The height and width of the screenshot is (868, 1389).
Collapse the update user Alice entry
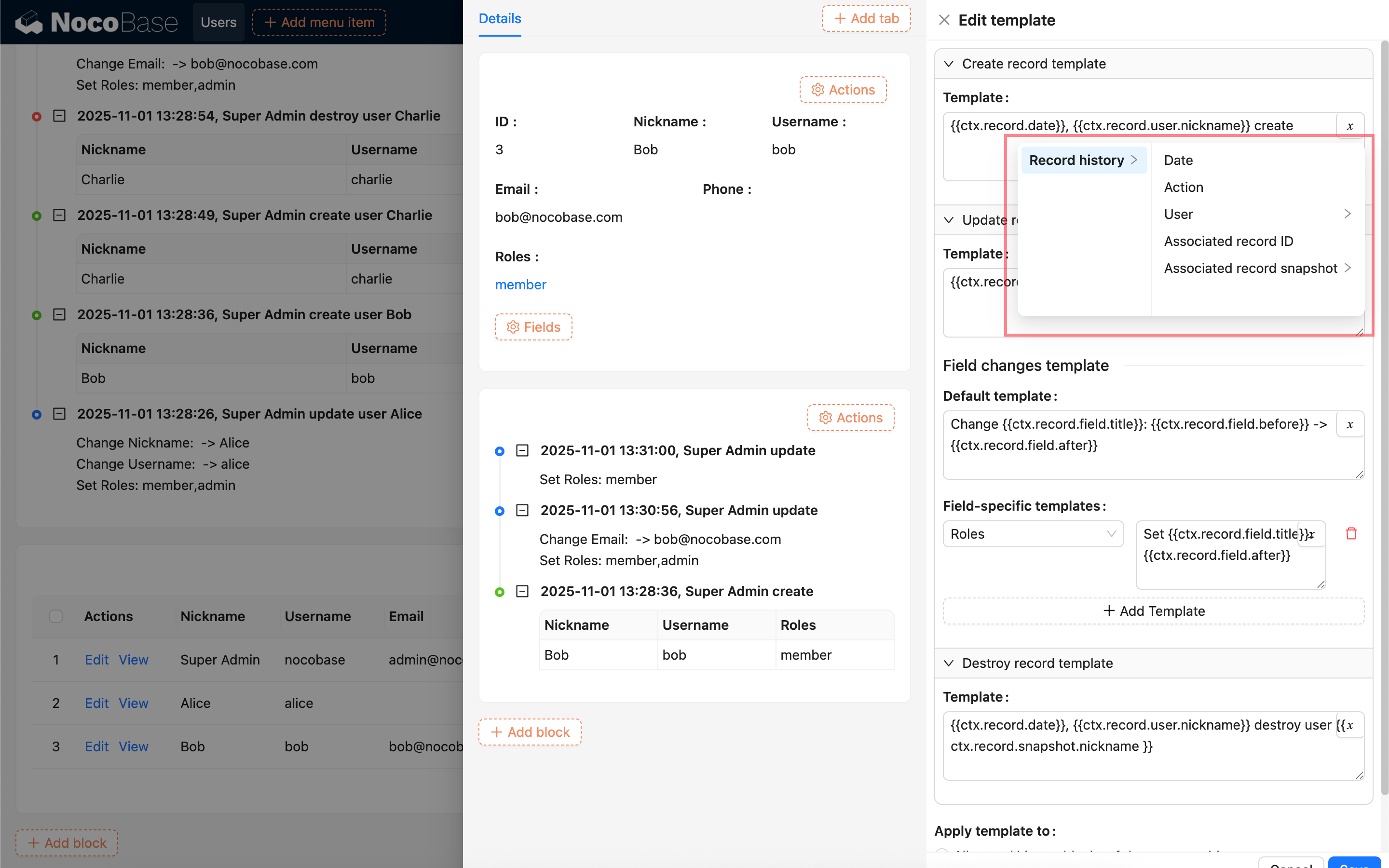point(59,414)
